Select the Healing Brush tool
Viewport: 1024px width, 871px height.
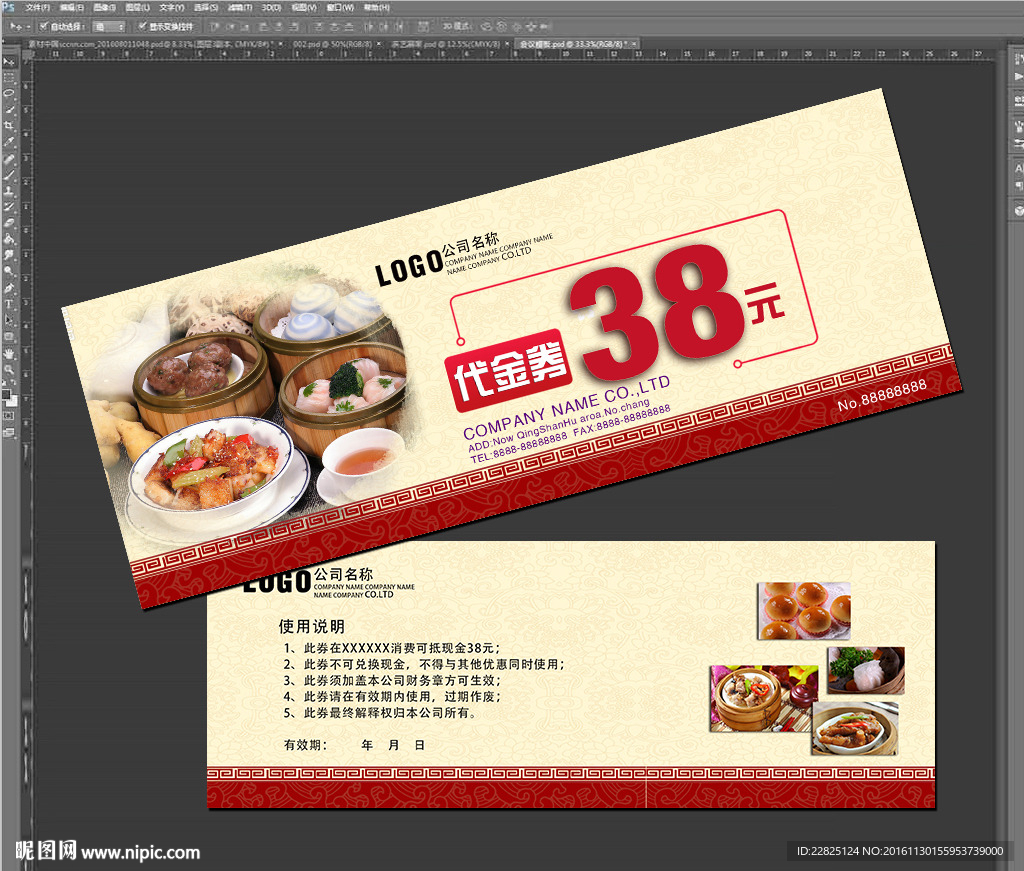pyautogui.click(x=9, y=159)
